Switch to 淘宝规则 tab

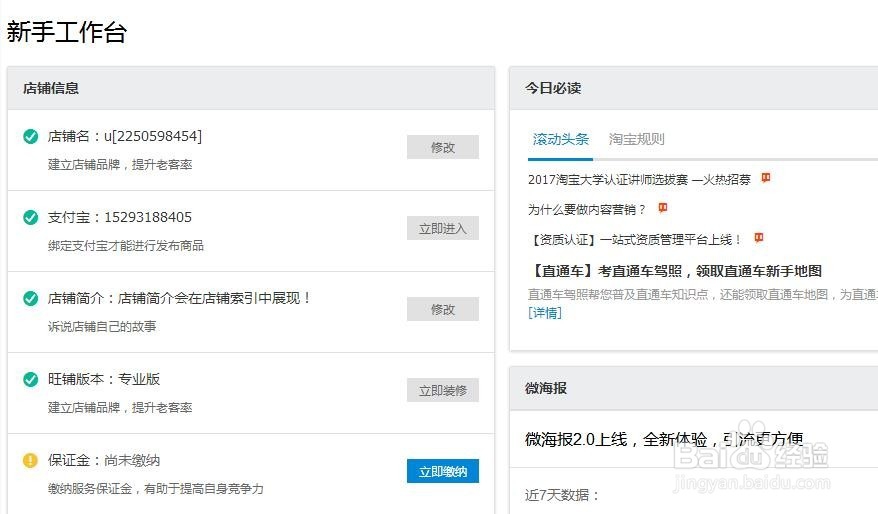click(636, 139)
